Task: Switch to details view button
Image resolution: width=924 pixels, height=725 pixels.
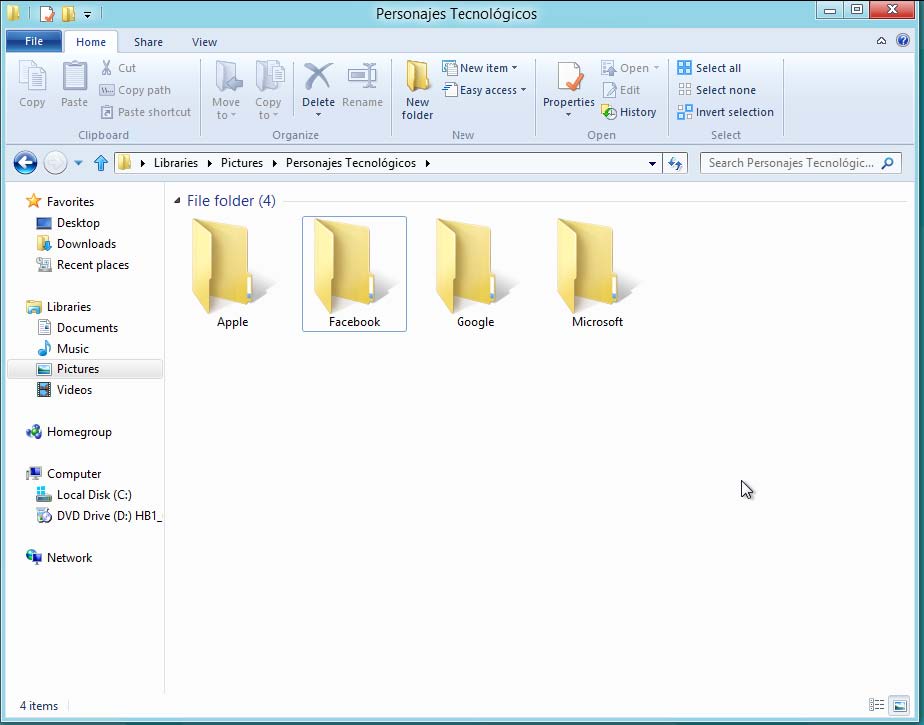Action: pos(877,705)
